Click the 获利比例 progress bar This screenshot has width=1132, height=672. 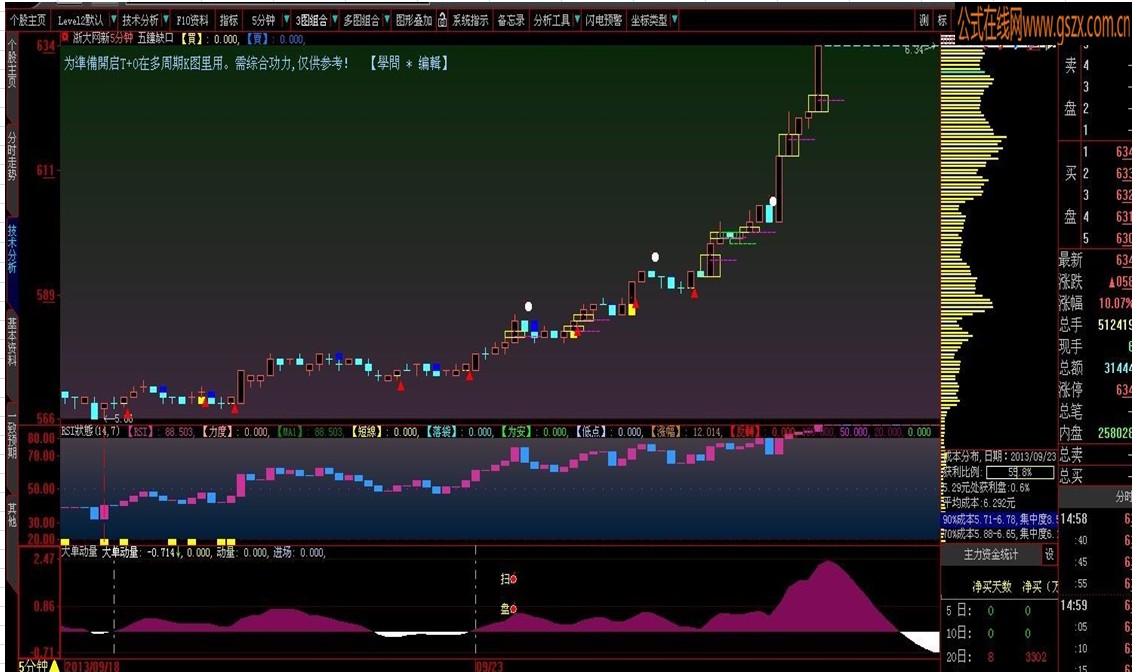click(1019, 472)
